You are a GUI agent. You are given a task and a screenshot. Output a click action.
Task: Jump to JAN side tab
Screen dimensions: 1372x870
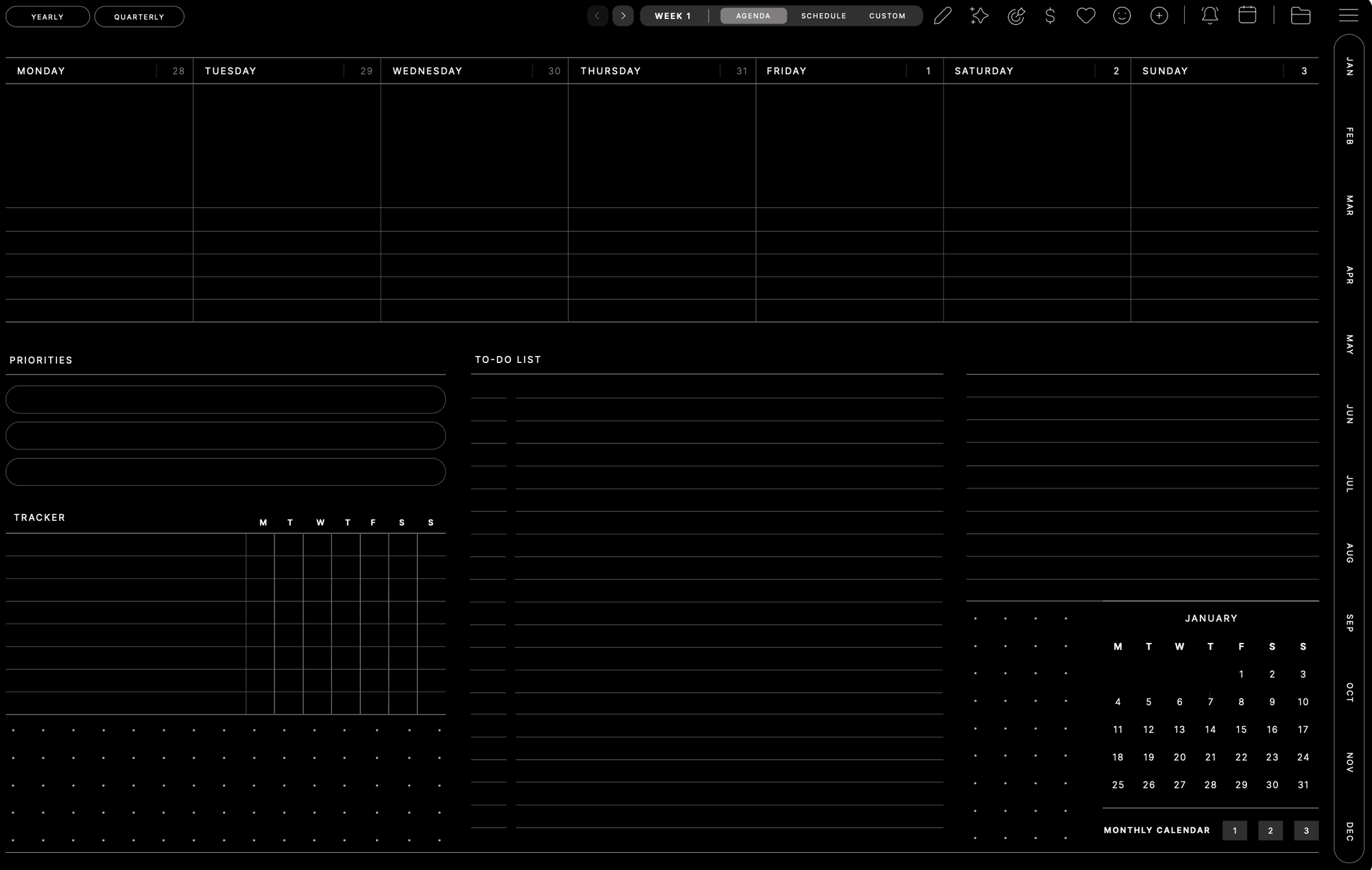1349,67
